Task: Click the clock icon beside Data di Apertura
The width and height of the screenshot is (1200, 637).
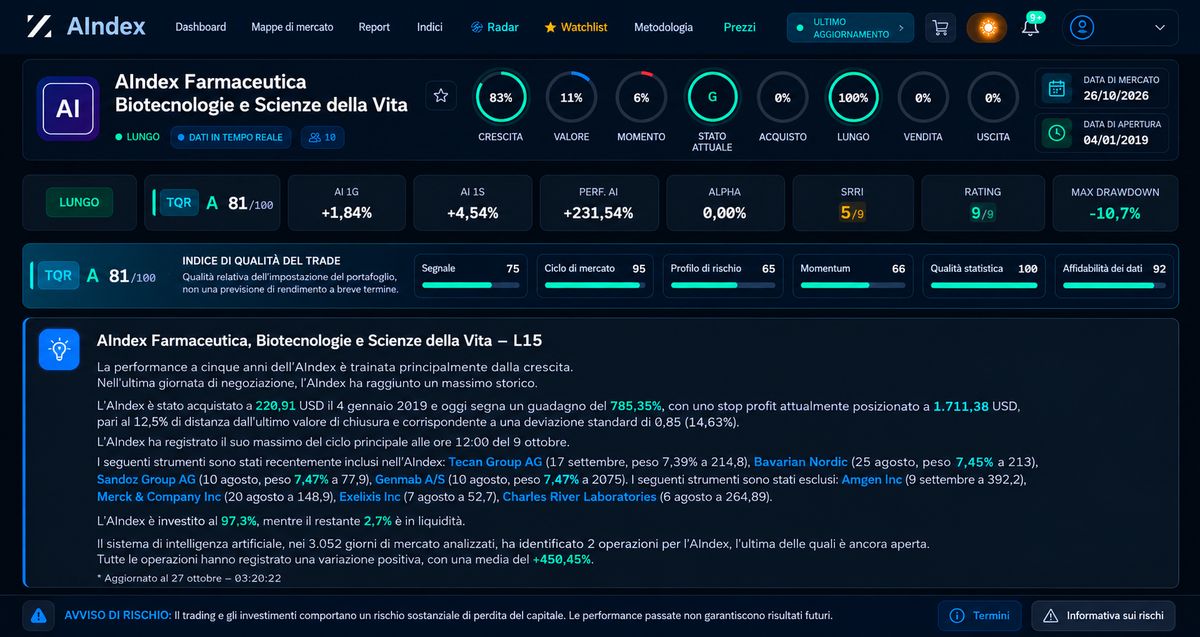Action: pos(1057,132)
